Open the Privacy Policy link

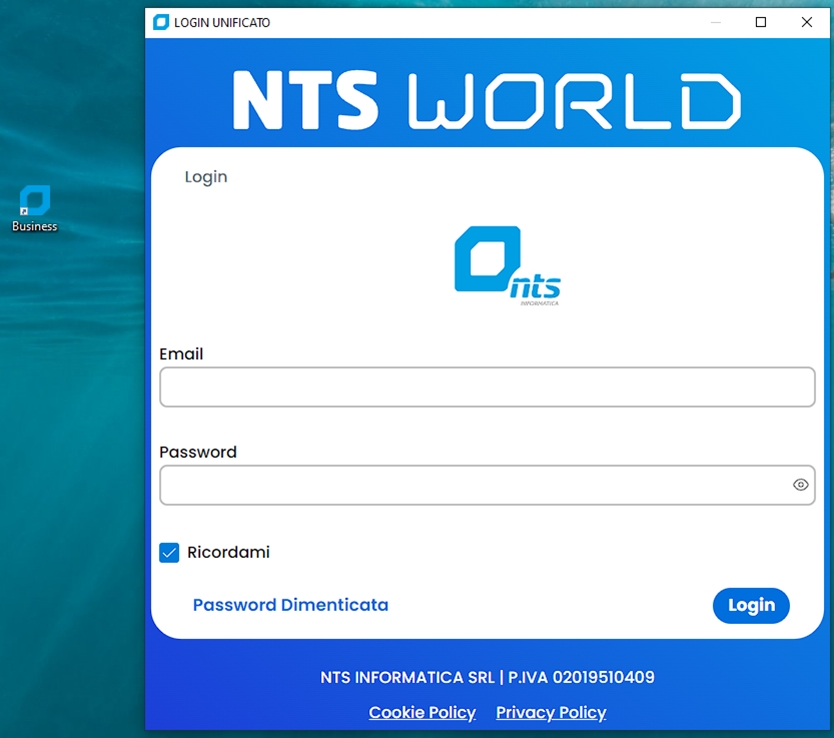tap(551, 712)
